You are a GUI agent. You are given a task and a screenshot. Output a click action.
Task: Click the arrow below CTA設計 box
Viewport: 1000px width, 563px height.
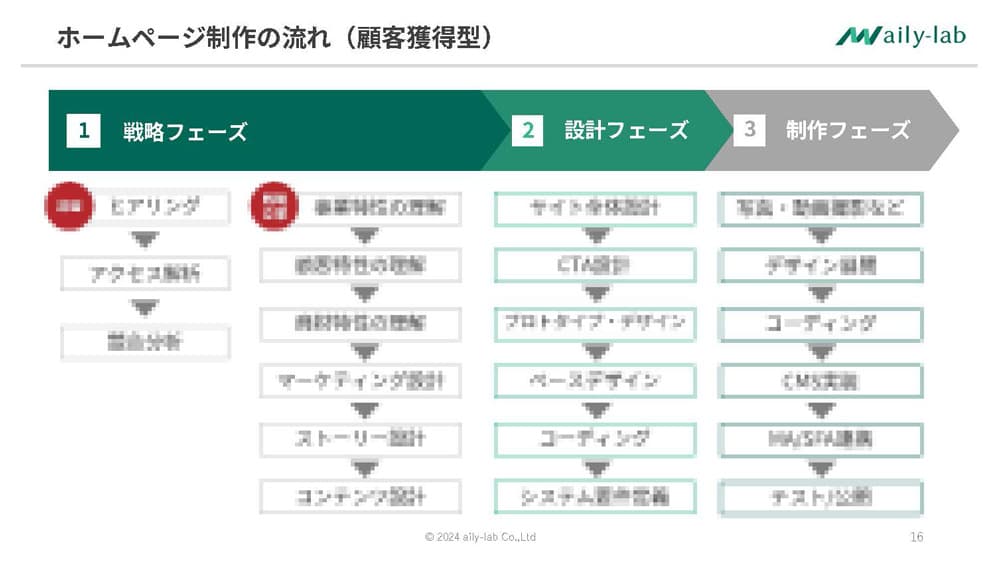[596, 293]
